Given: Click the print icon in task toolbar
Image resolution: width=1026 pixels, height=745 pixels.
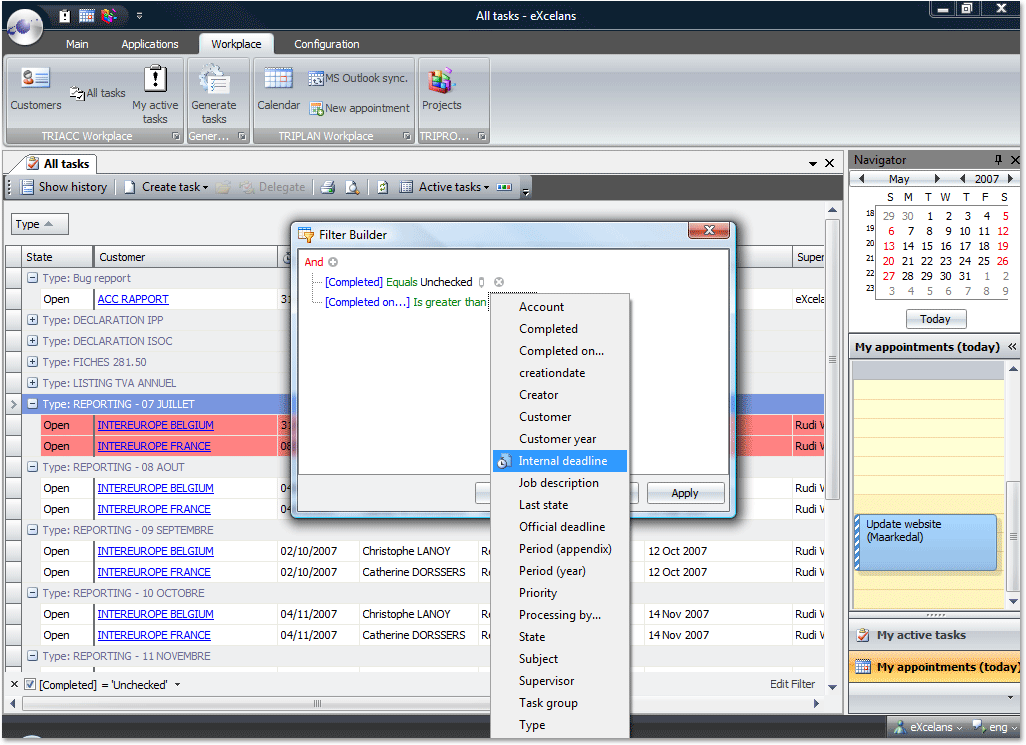Looking at the screenshot, I should tap(327, 187).
